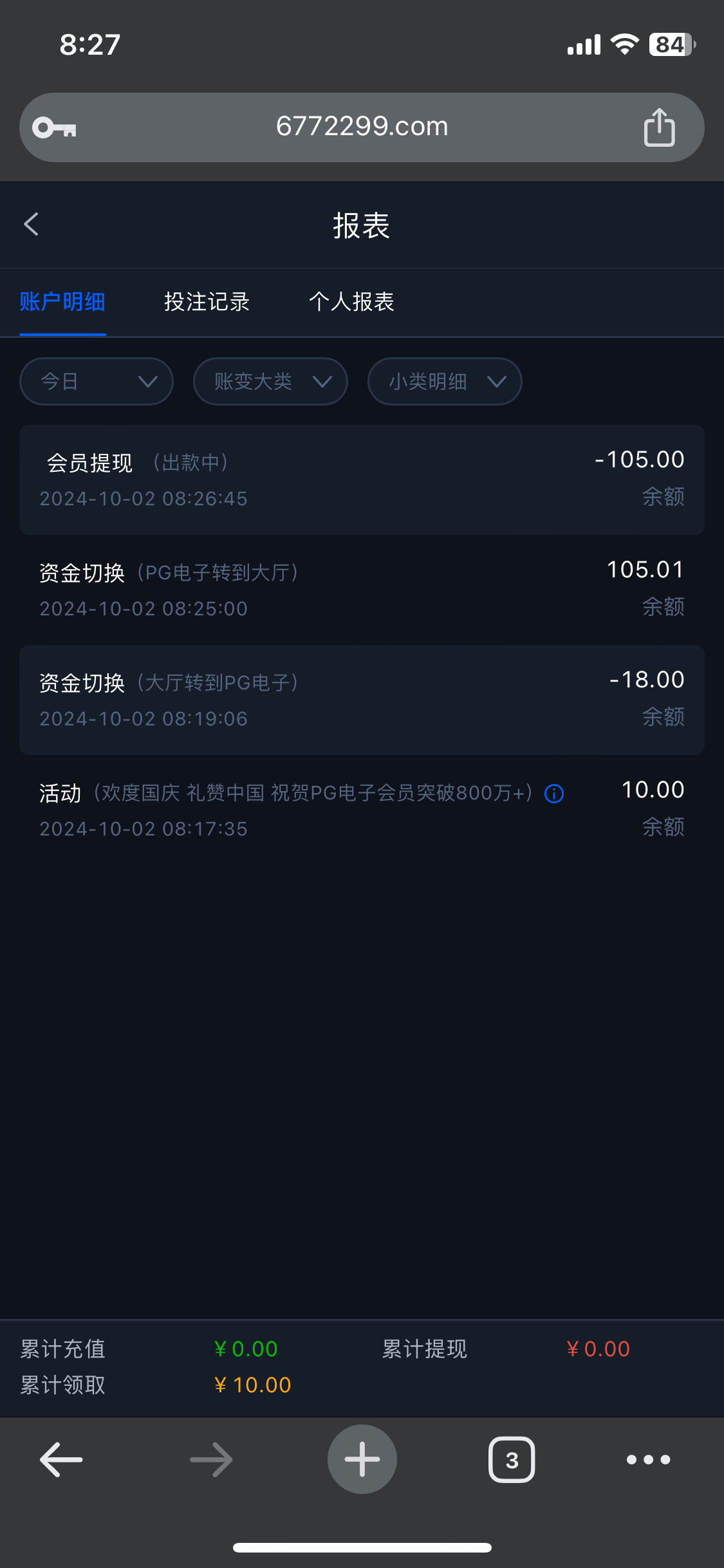This screenshot has height=1568, width=724.
Task: Tap the password key icon in address bar
Action: point(55,127)
